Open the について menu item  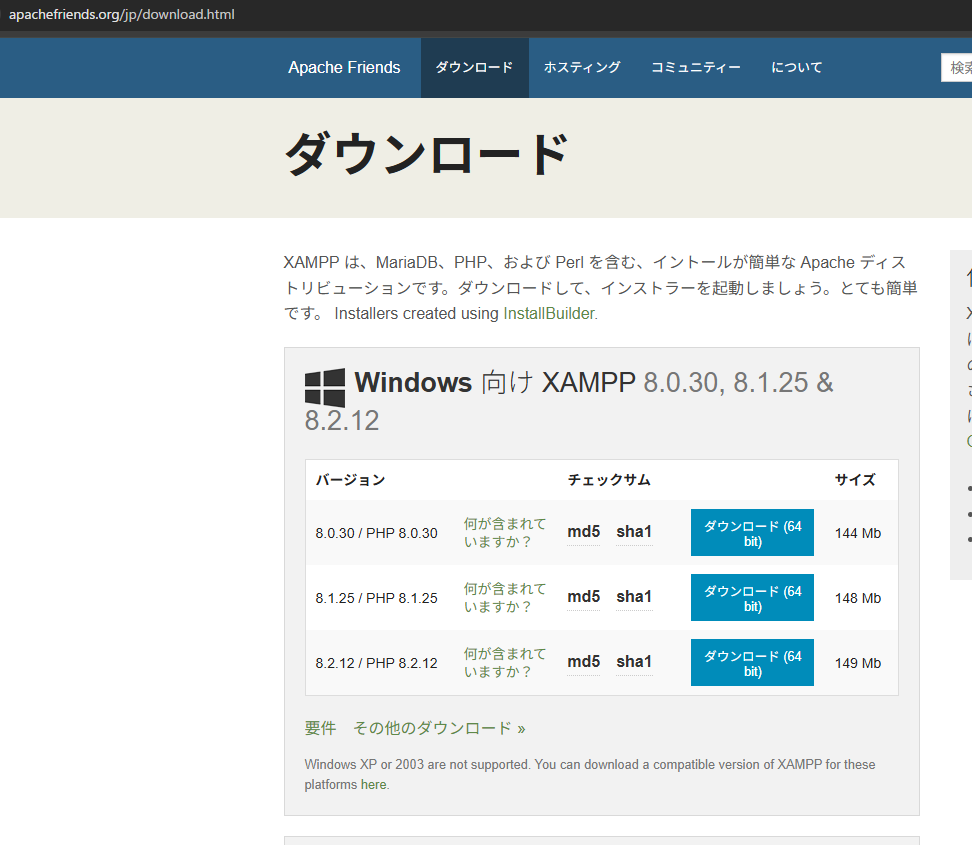pyautogui.click(x=797, y=68)
